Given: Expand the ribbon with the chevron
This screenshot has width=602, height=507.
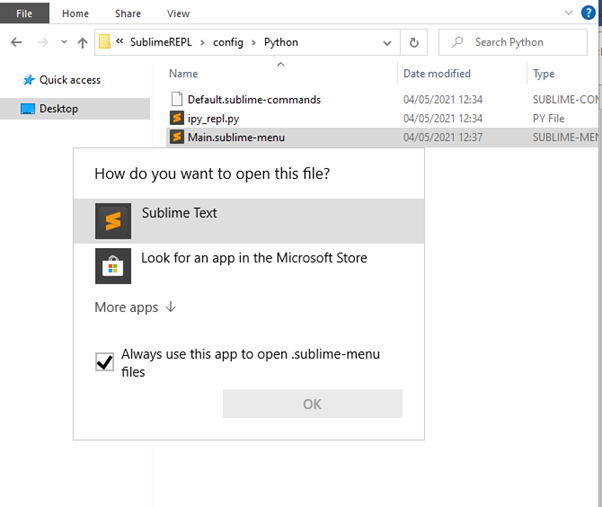Looking at the screenshot, I should coord(569,13).
